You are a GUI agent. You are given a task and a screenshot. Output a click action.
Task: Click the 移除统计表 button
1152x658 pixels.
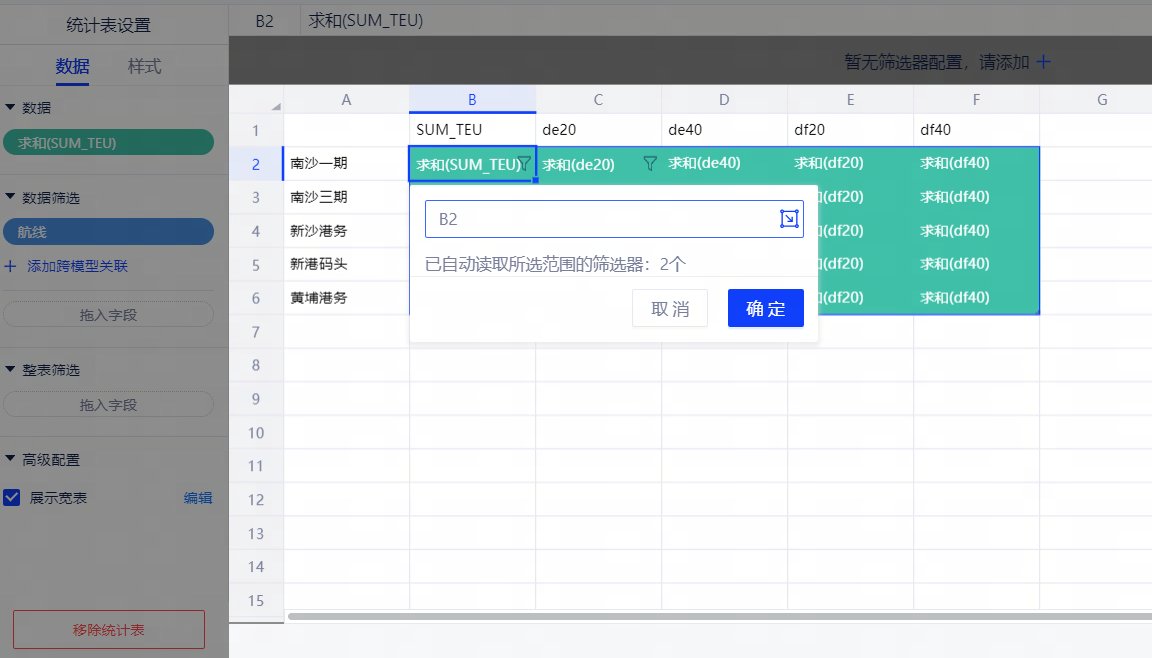coord(108,630)
